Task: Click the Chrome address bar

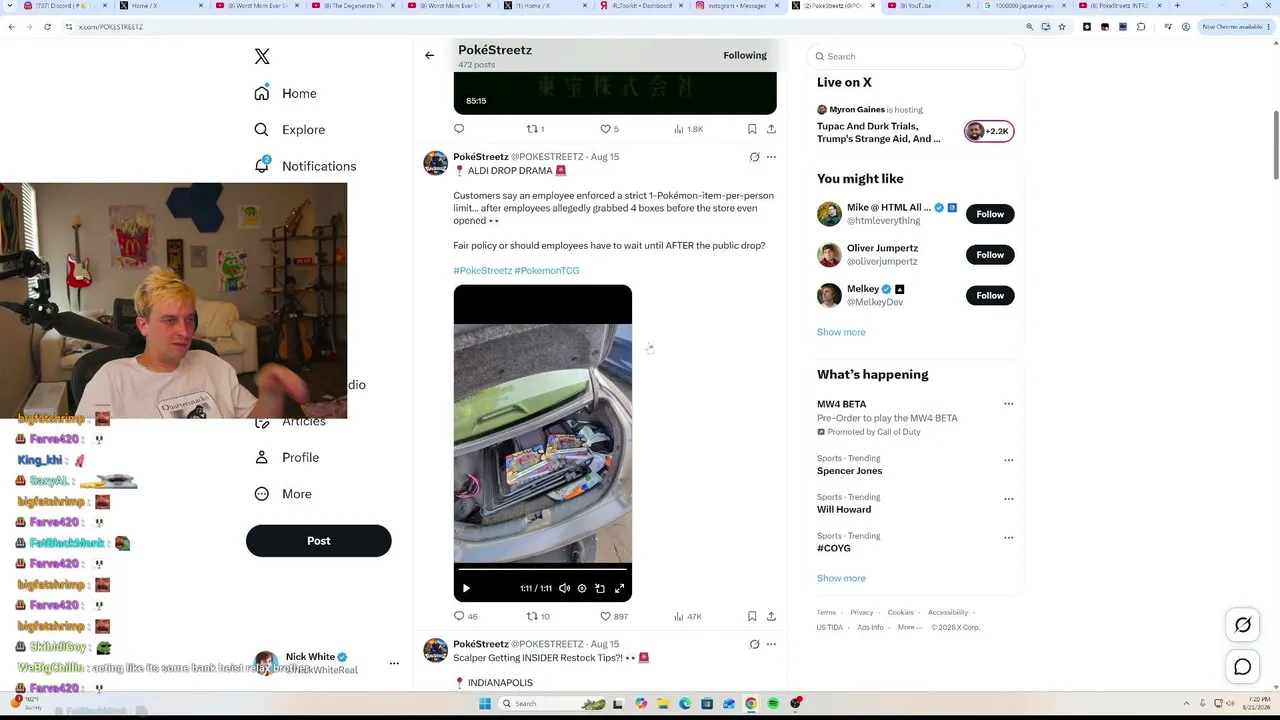Action: point(540,27)
